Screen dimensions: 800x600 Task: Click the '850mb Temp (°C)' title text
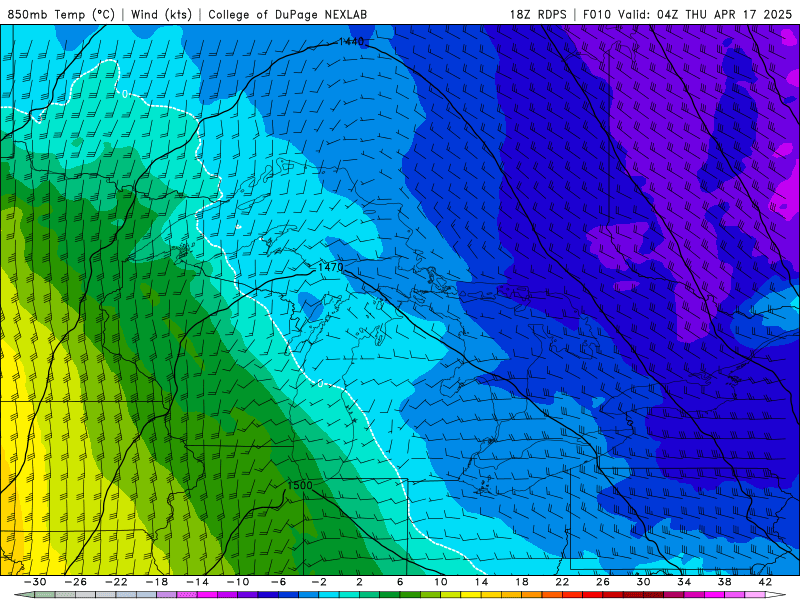[61, 14]
